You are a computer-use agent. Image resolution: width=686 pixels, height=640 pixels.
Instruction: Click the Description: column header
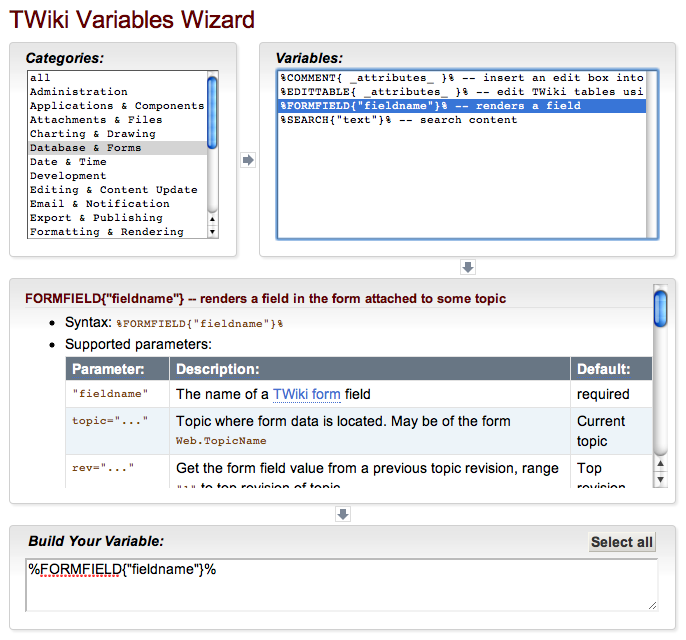coord(370,369)
